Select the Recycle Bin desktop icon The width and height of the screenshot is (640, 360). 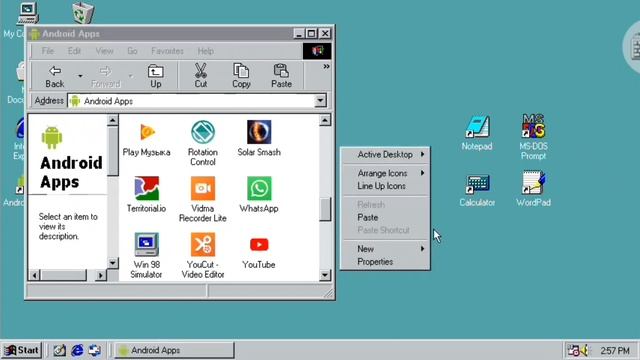click(x=83, y=12)
